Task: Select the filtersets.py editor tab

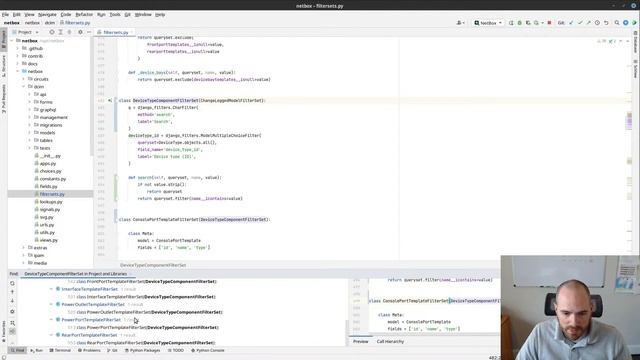Action: (x=116, y=32)
